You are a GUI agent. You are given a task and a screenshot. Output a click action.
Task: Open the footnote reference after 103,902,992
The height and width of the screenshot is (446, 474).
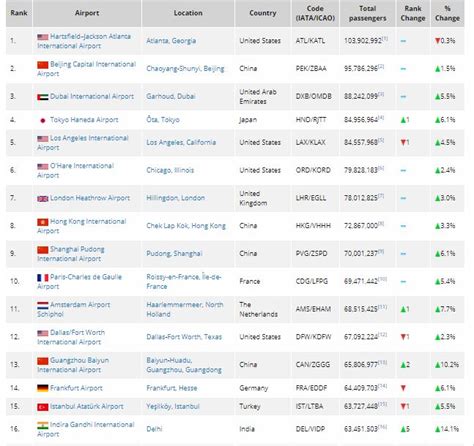tap(385, 39)
